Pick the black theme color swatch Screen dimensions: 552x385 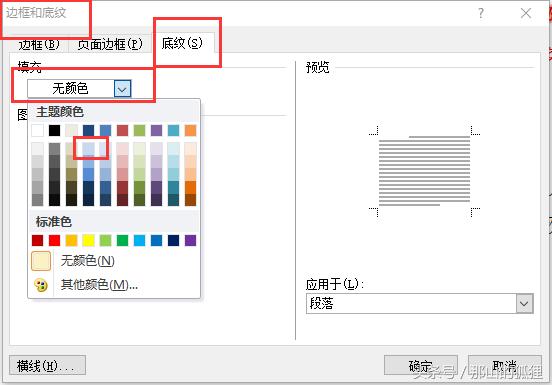click(54, 130)
